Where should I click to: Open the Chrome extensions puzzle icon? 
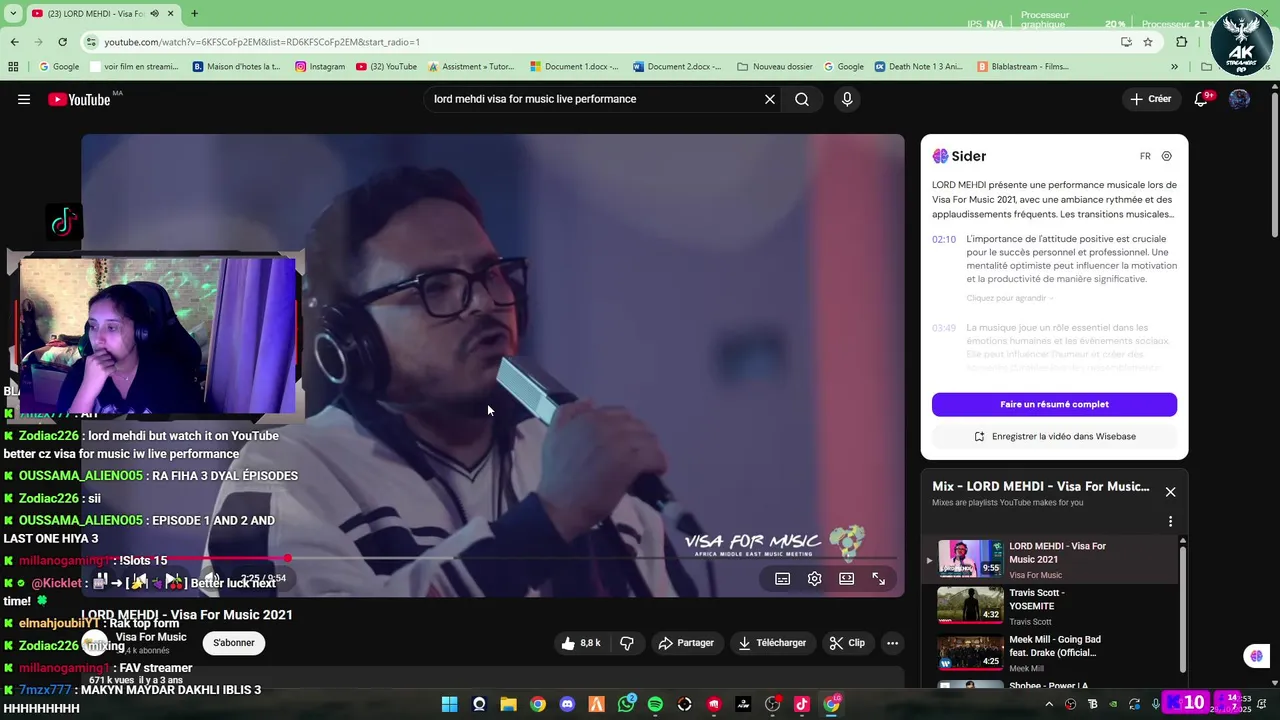[1182, 42]
